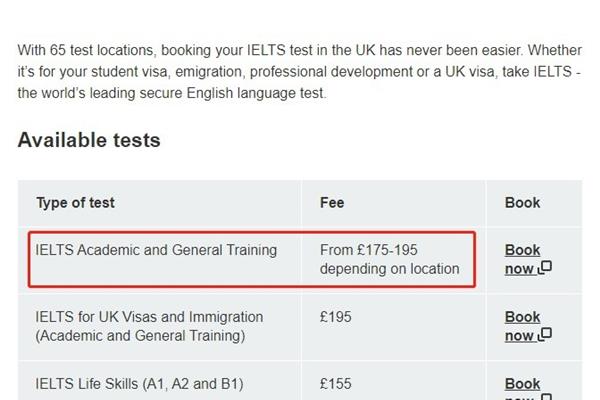
Task: Click the text 'depending on location'
Action: tap(390, 269)
